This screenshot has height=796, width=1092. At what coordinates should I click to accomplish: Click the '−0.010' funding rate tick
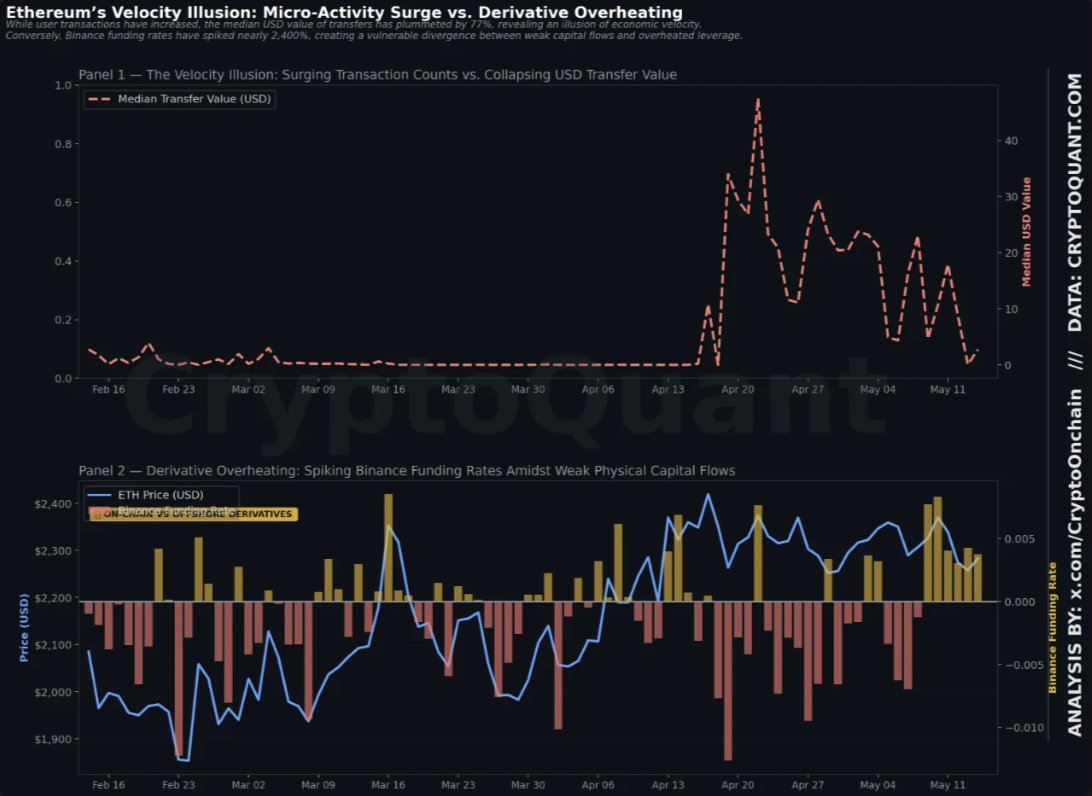[x=1023, y=728]
